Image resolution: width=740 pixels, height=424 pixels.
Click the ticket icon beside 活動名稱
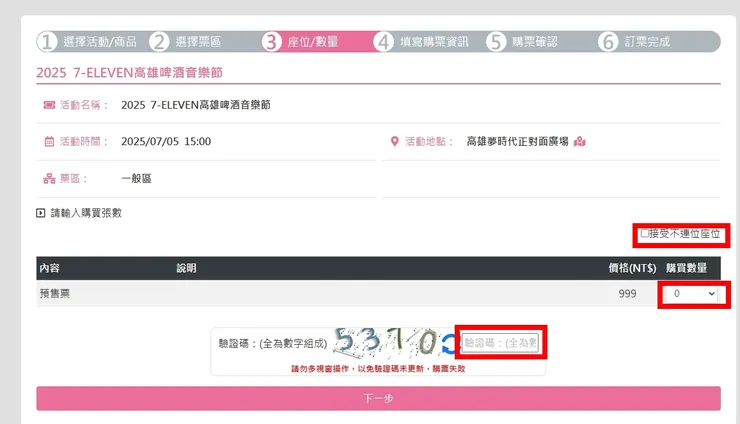pos(49,105)
